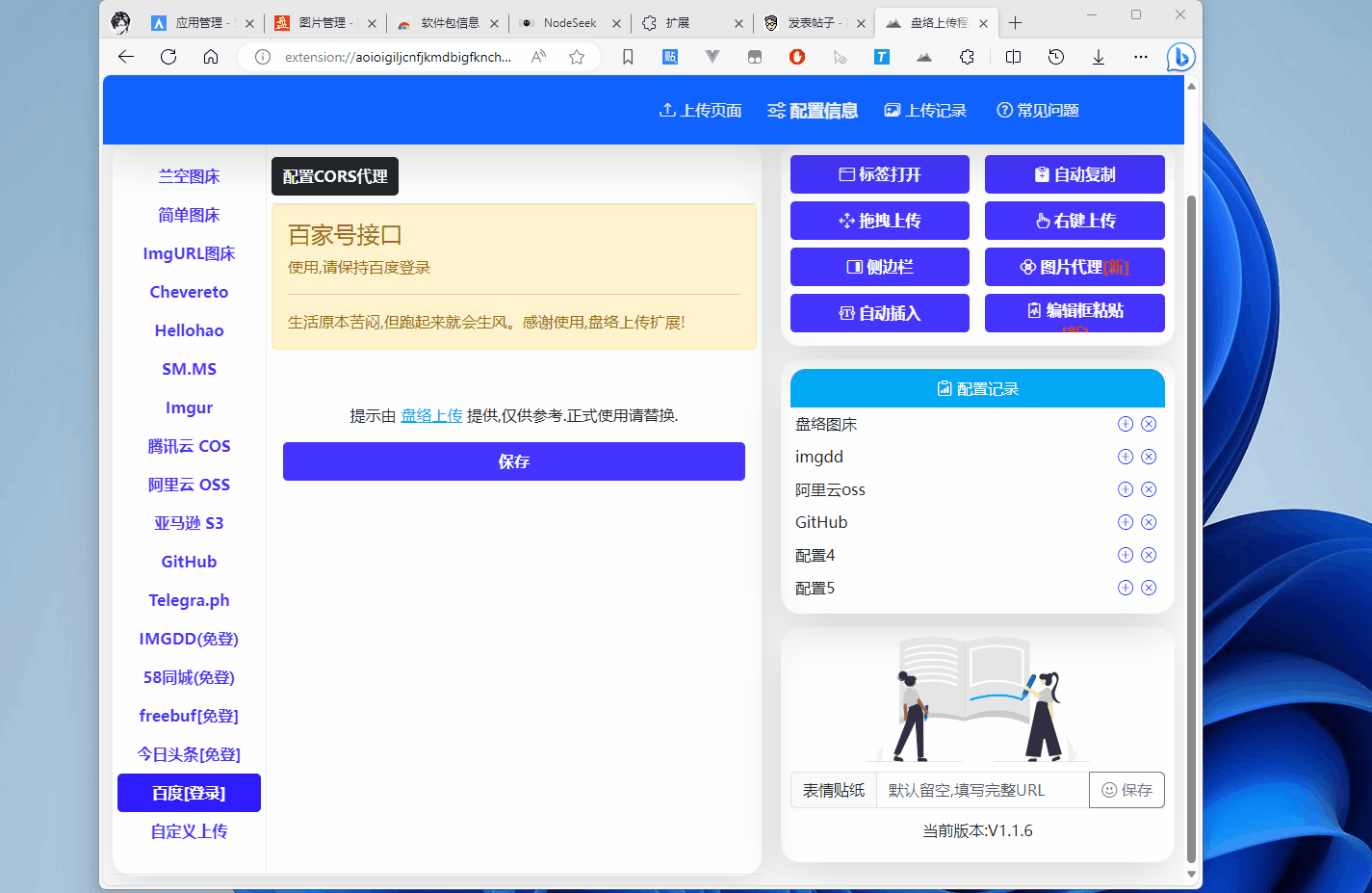Delete the 配置5 config record
1372x893 pixels.
tap(1149, 588)
